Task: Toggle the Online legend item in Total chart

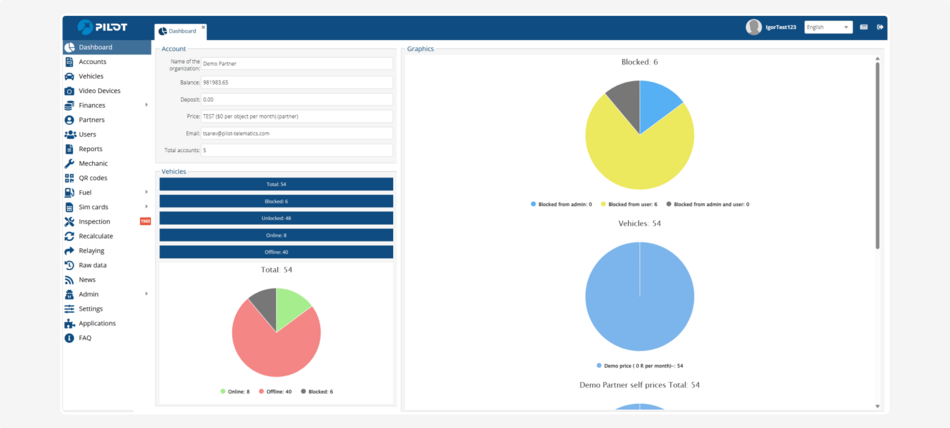Action: coord(235,391)
